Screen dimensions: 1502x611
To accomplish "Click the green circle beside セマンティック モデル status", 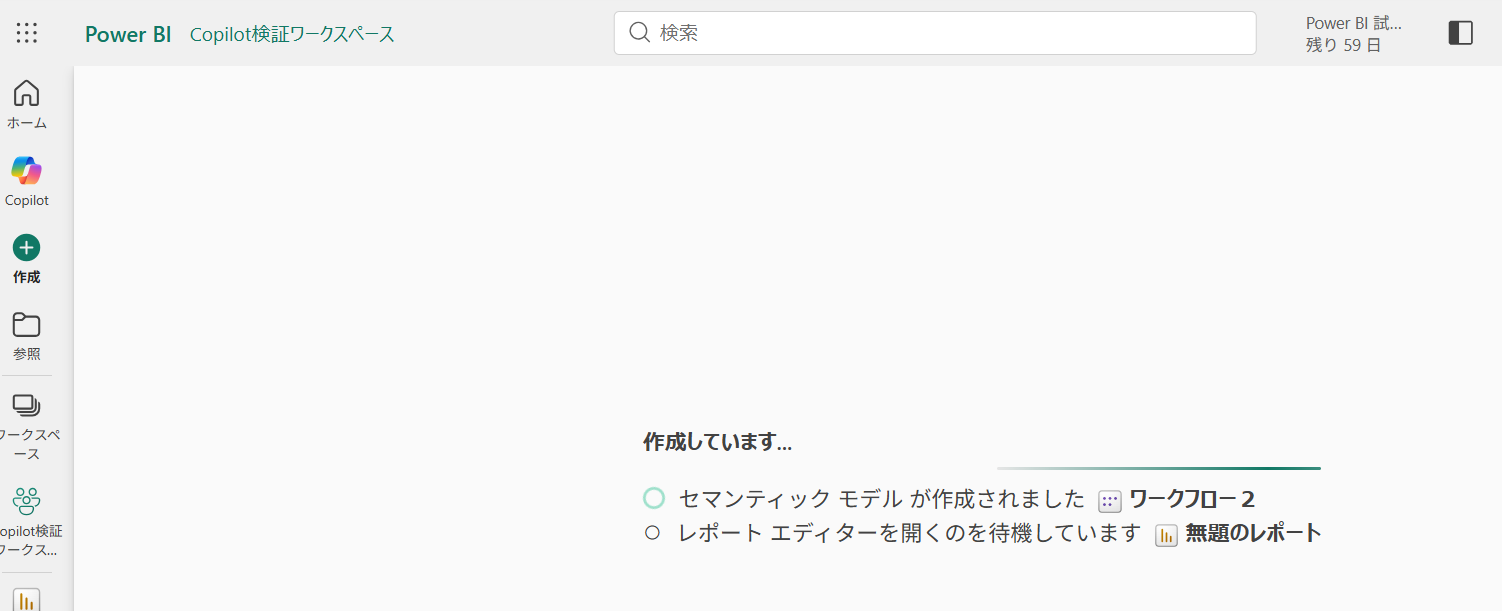I will 654,498.
